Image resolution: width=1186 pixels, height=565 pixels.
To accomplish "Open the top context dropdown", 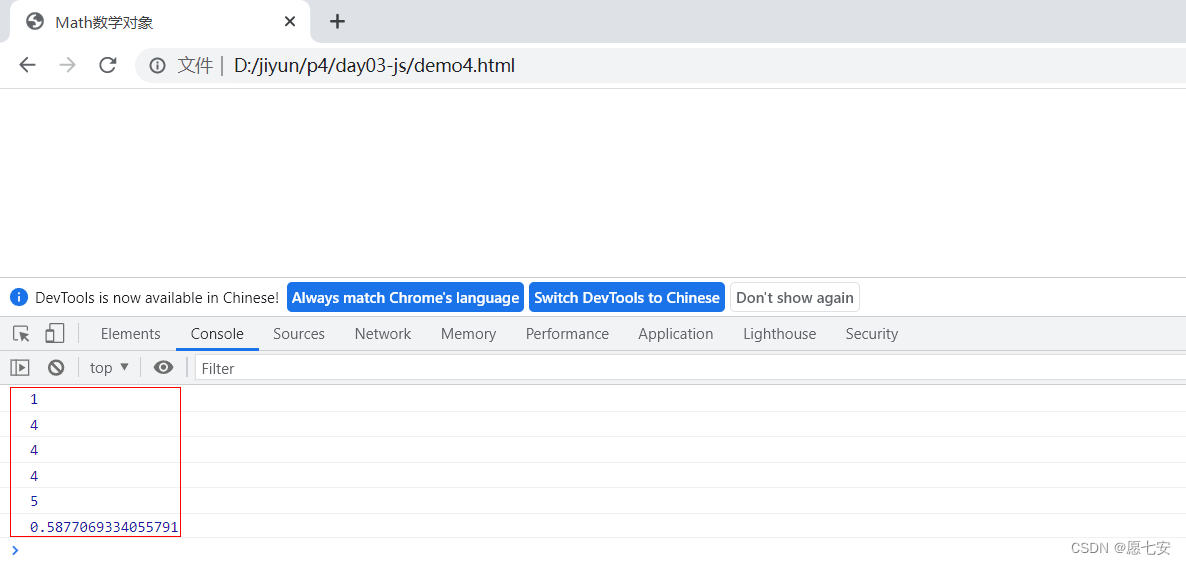I will pos(110,368).
